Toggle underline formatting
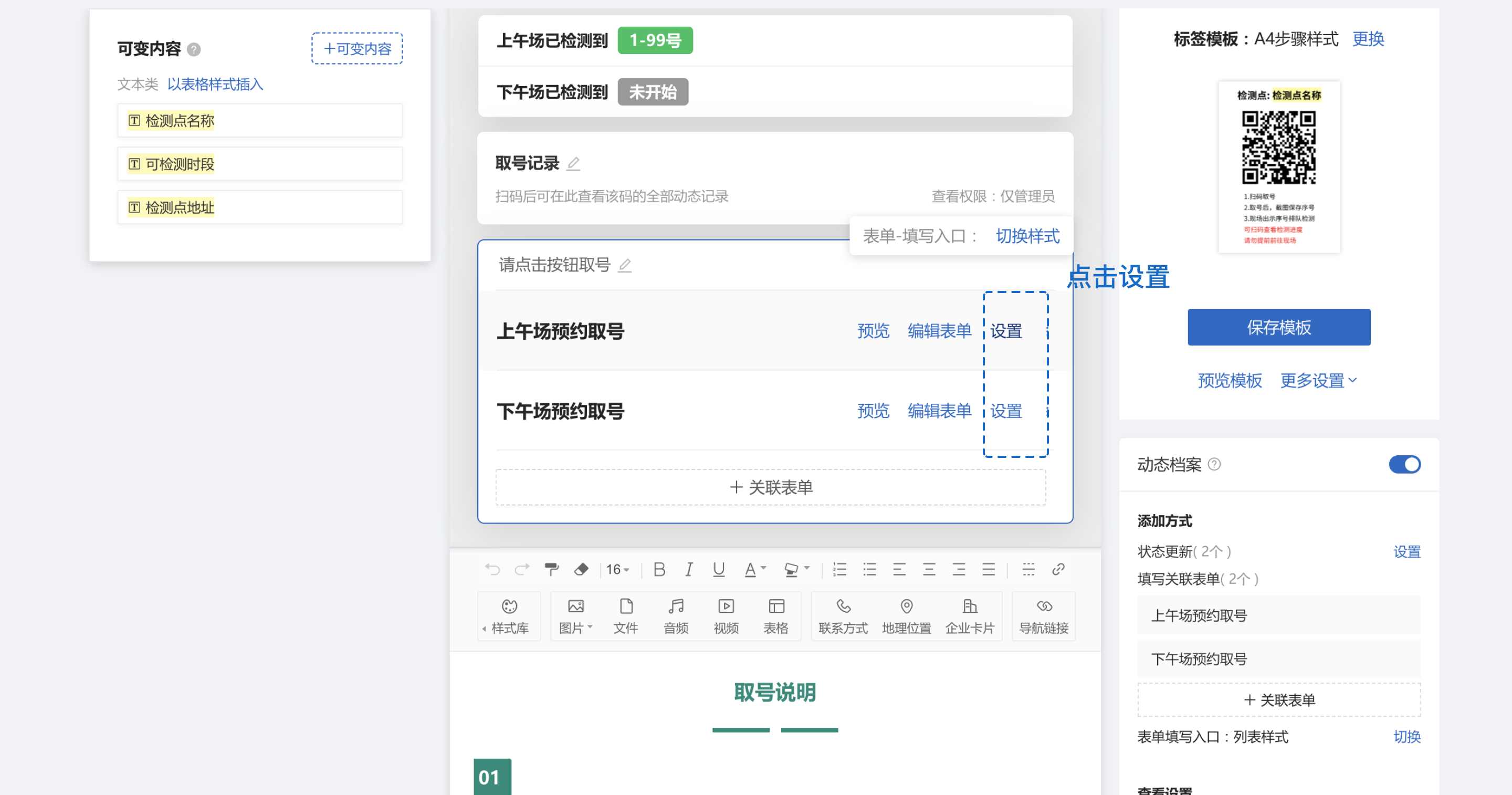Image resolution: width=1512 pixels, height=795 pixels. [718, 569]
